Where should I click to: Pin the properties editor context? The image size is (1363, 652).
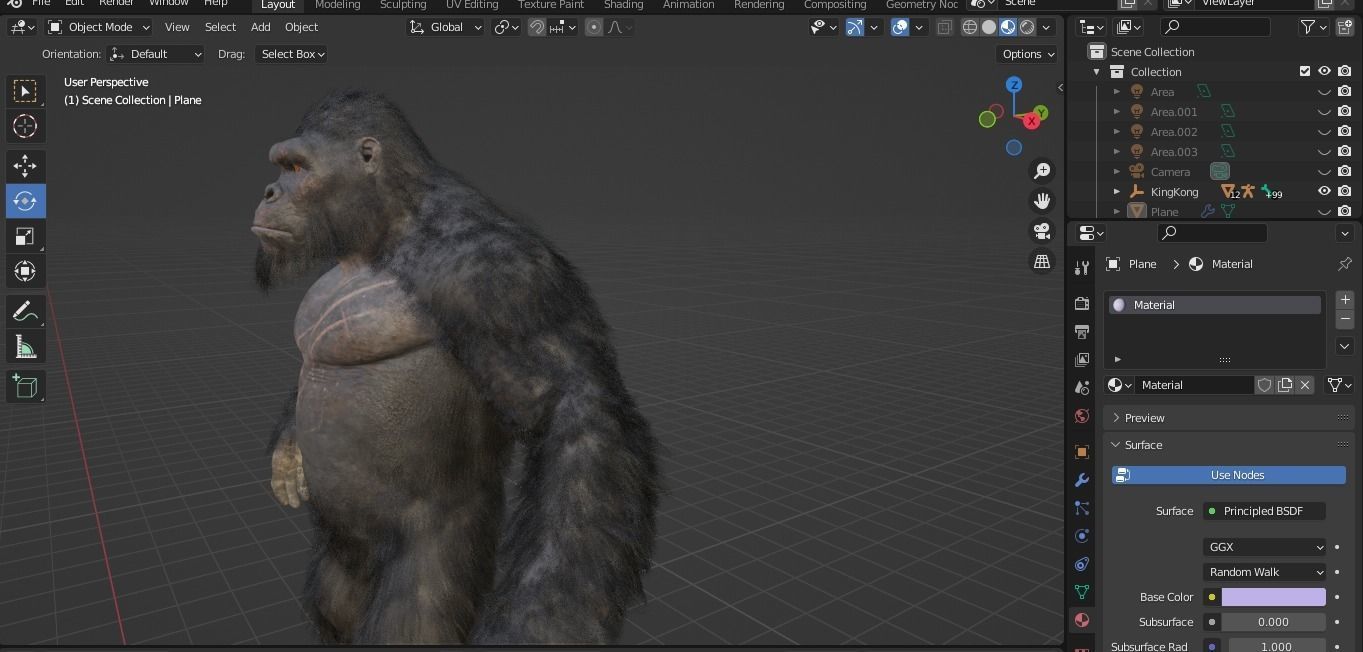click(1344, 264)
